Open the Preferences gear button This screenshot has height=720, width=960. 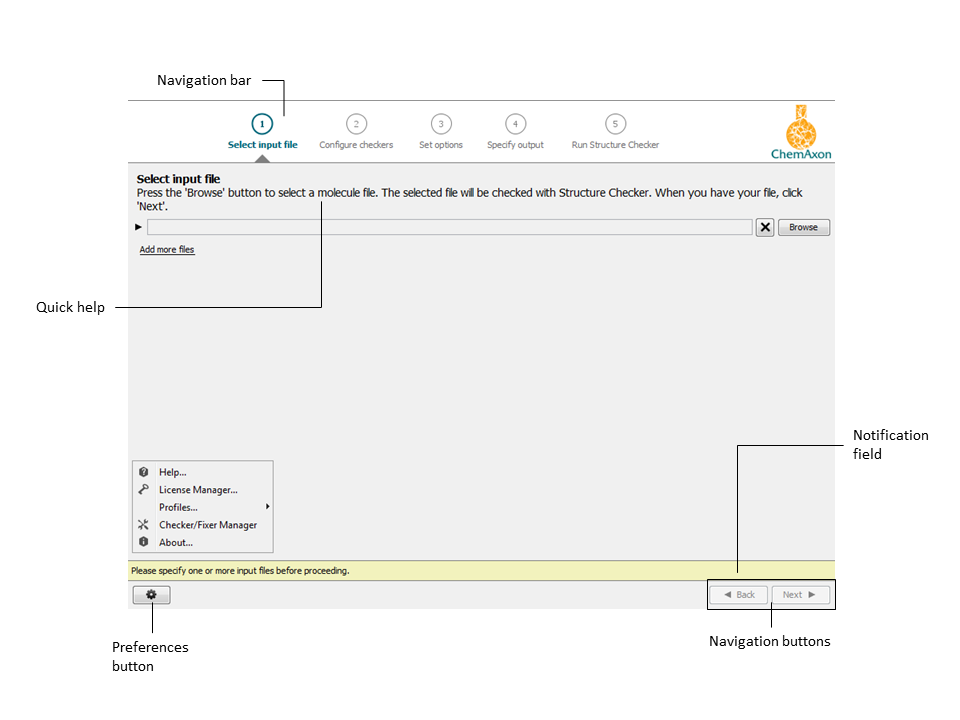click(x=151, y=594)
